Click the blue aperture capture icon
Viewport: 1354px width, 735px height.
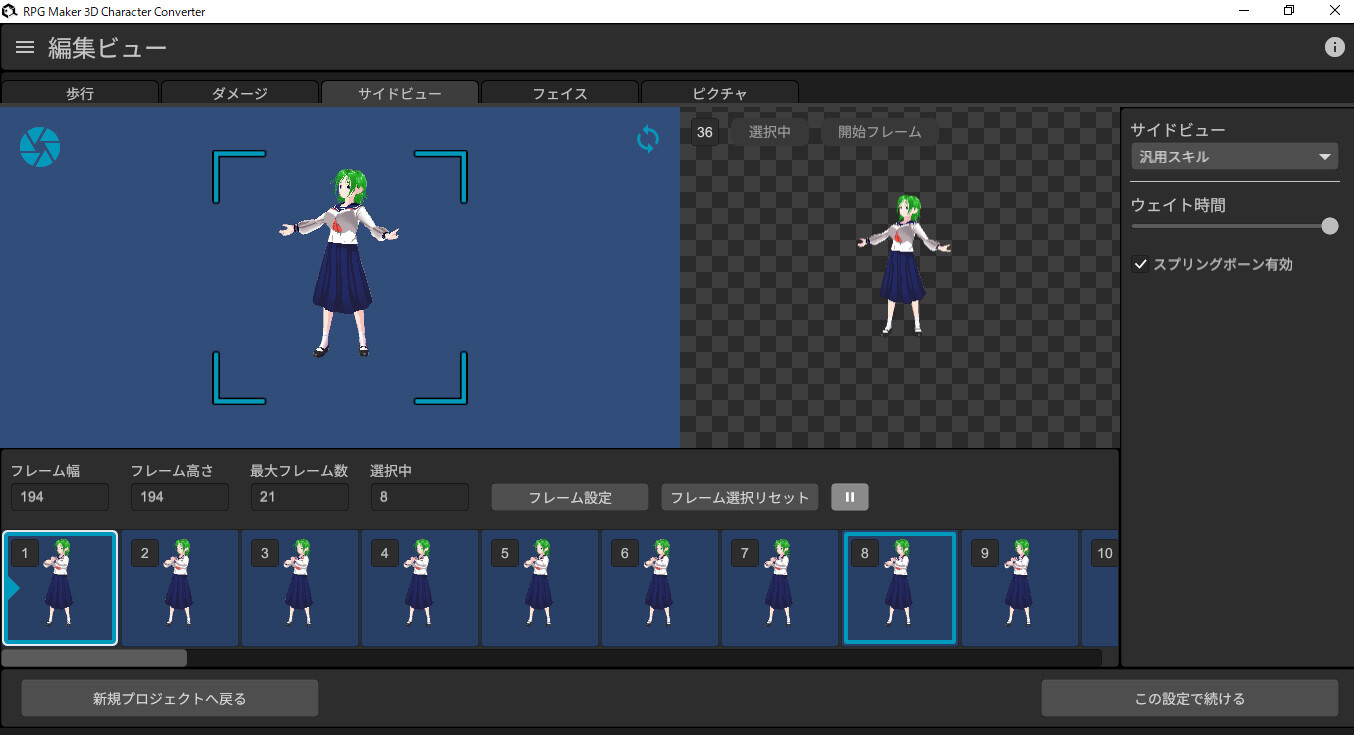click(x=40, y=146)
